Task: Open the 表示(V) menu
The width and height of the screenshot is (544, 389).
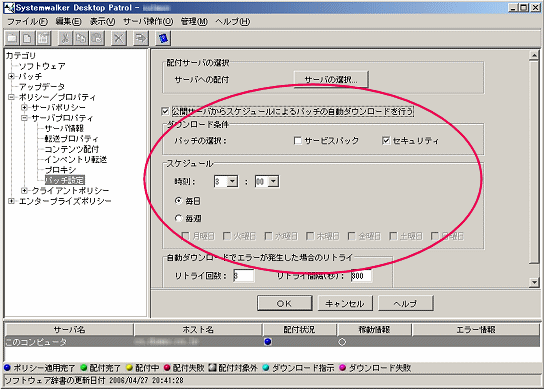Action: [102, 22]
